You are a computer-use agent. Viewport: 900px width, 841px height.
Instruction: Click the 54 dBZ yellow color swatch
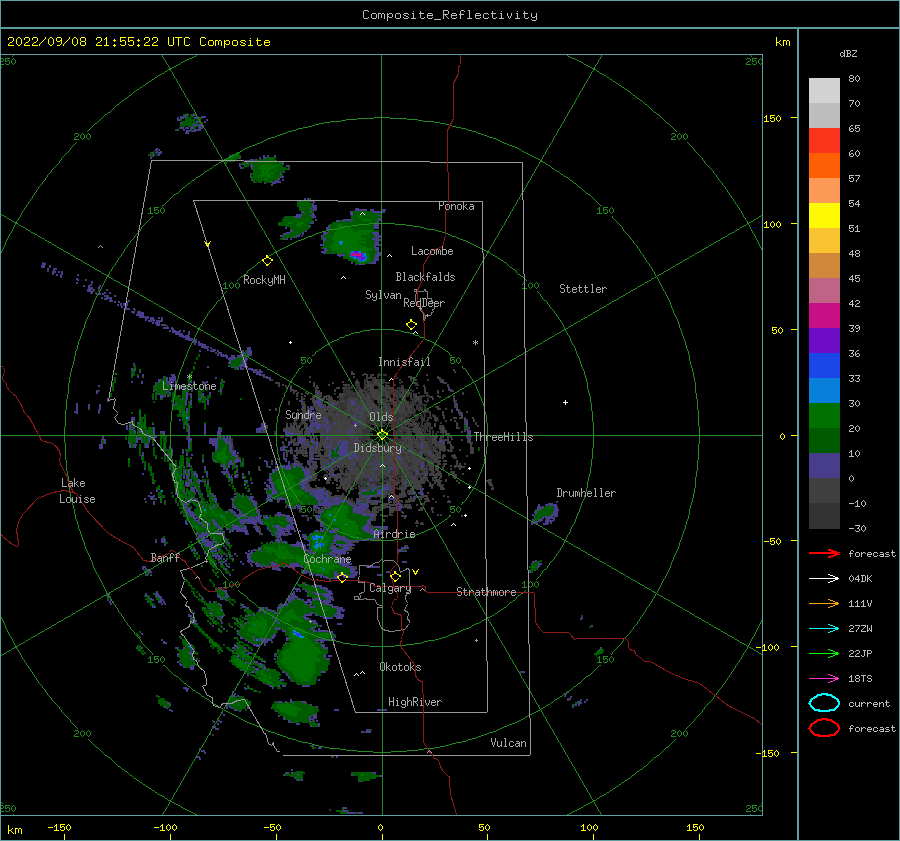click(824, 216)
